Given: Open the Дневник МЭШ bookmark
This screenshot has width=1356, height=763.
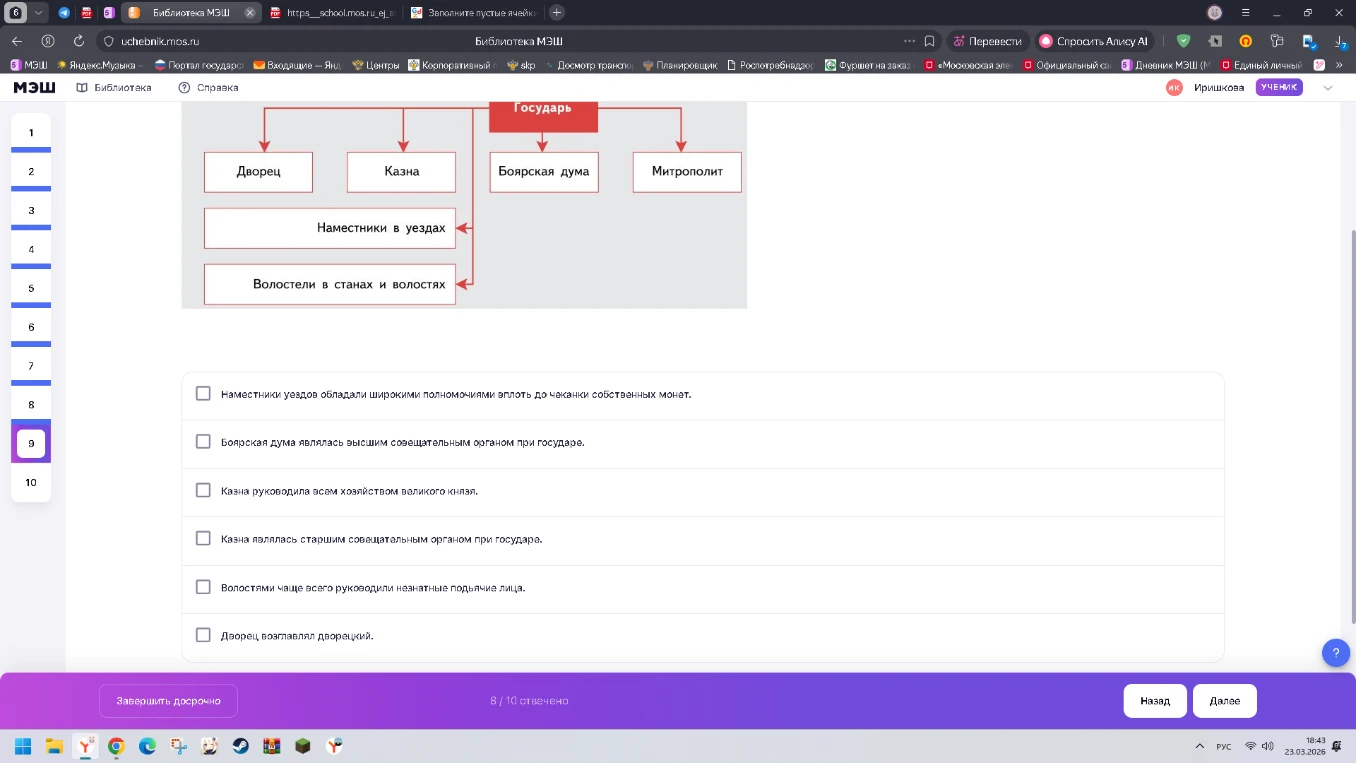Looking at the screenshot, I should coord(1167,65).
